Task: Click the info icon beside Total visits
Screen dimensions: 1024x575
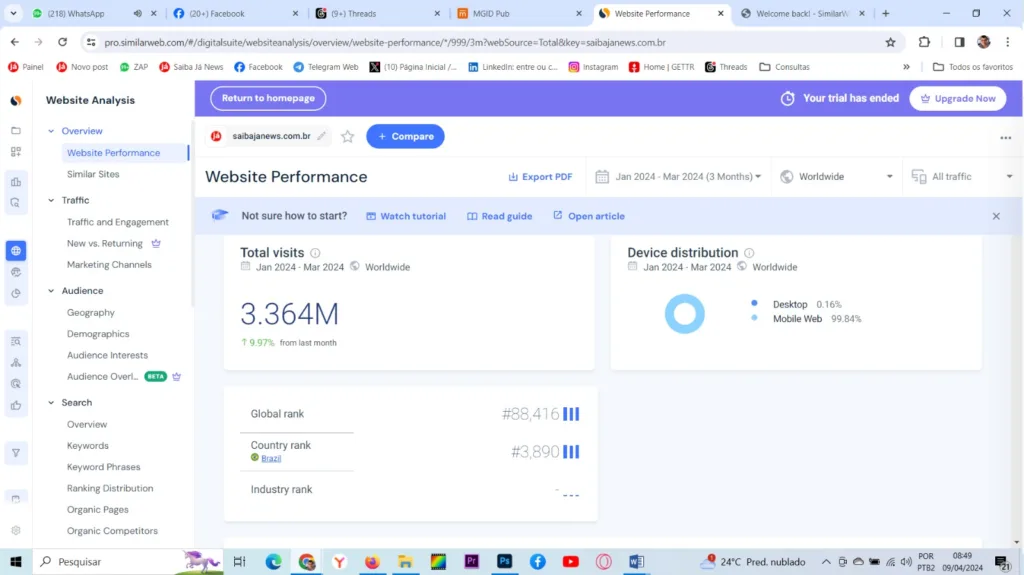Action: click(x=315, y=253)
